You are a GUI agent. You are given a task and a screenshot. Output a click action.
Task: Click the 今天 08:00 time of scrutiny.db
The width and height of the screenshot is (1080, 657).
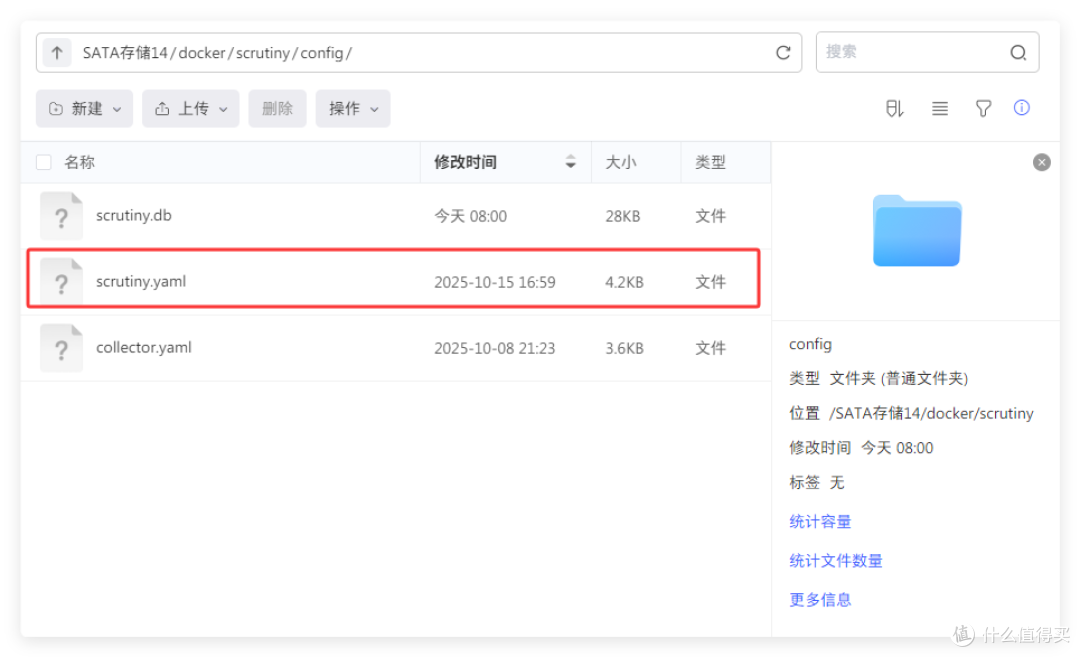point(470,216)
